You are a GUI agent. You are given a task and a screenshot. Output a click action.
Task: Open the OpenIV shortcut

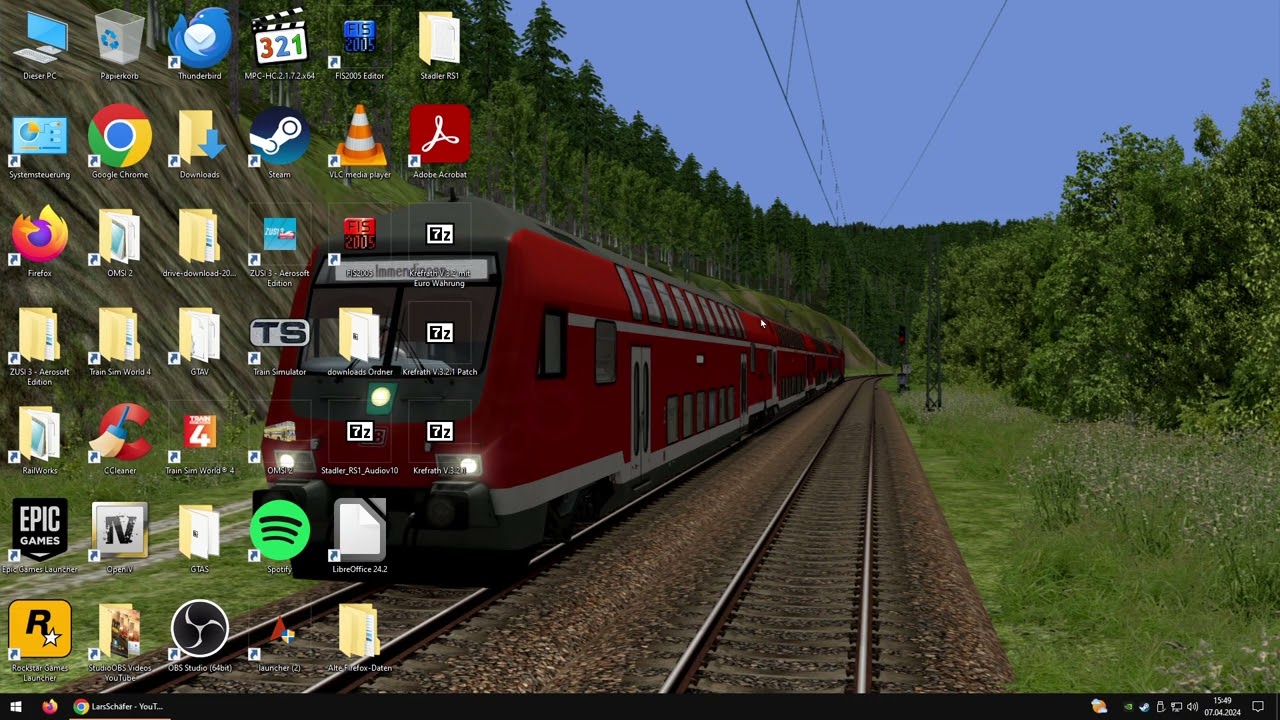120,539
